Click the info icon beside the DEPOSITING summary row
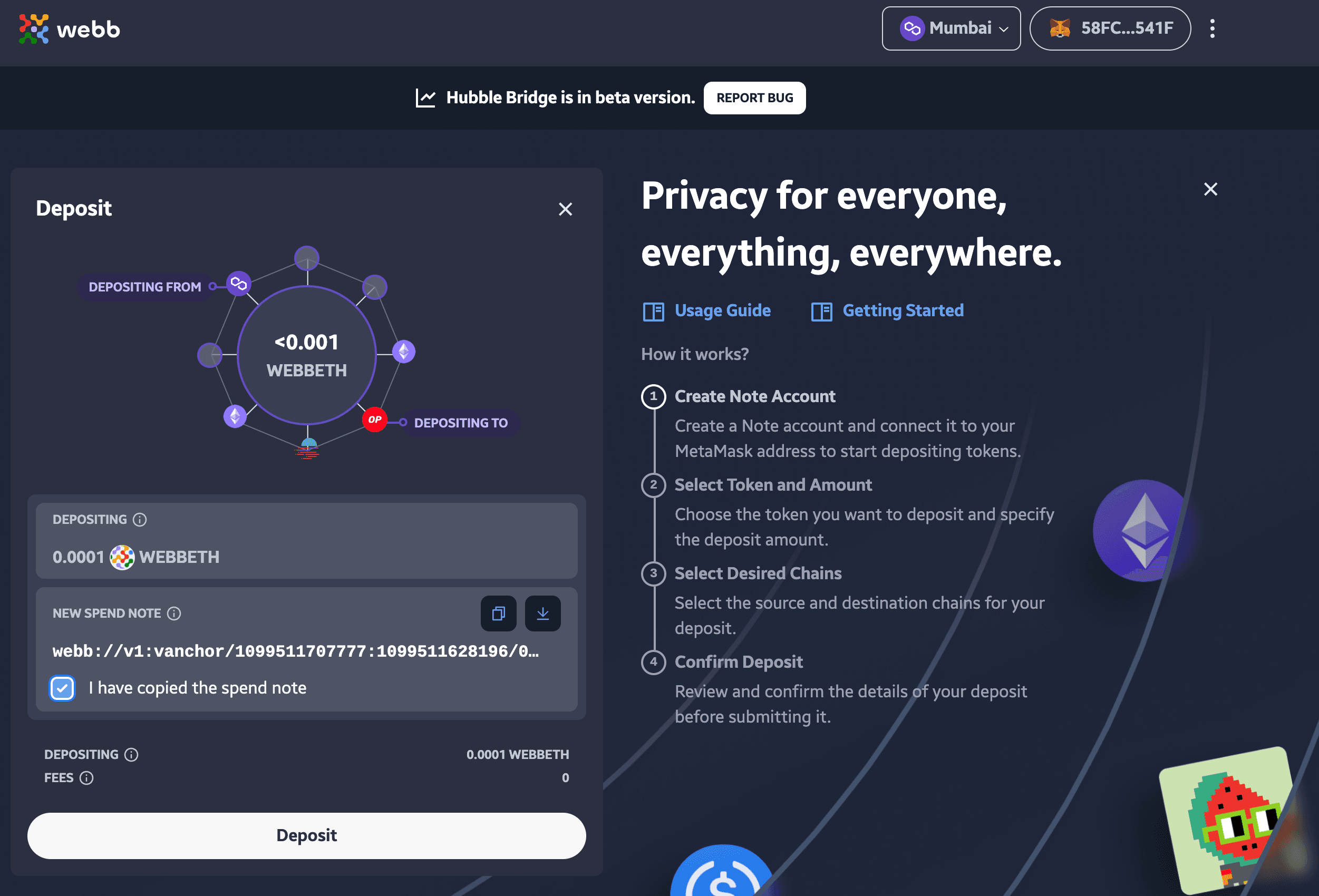Screen dimensions: 1319x896 point(131,754)
